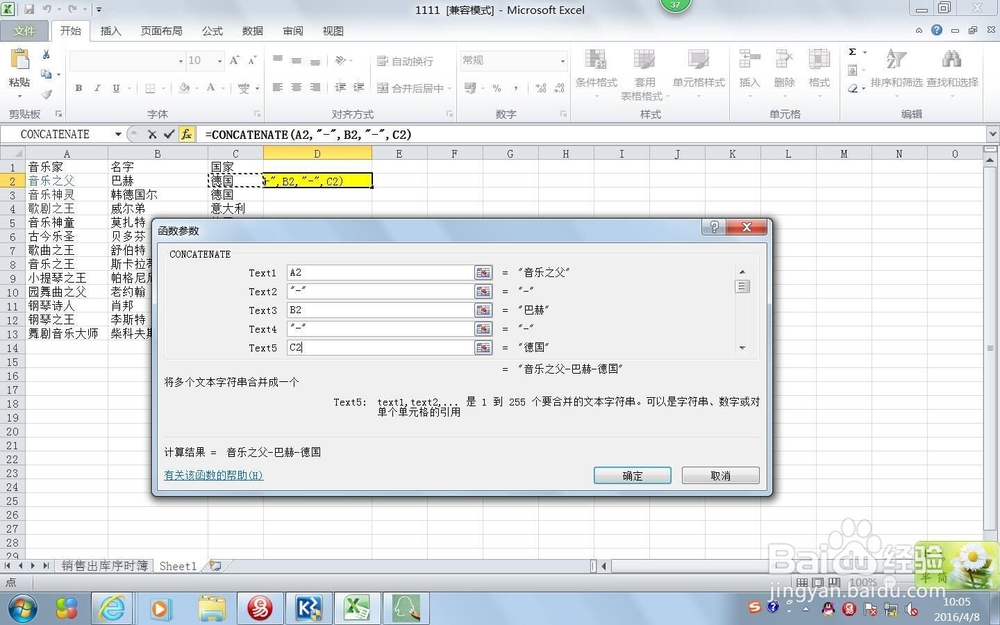Select the Sheet1 sheet tab

[177, 566]
